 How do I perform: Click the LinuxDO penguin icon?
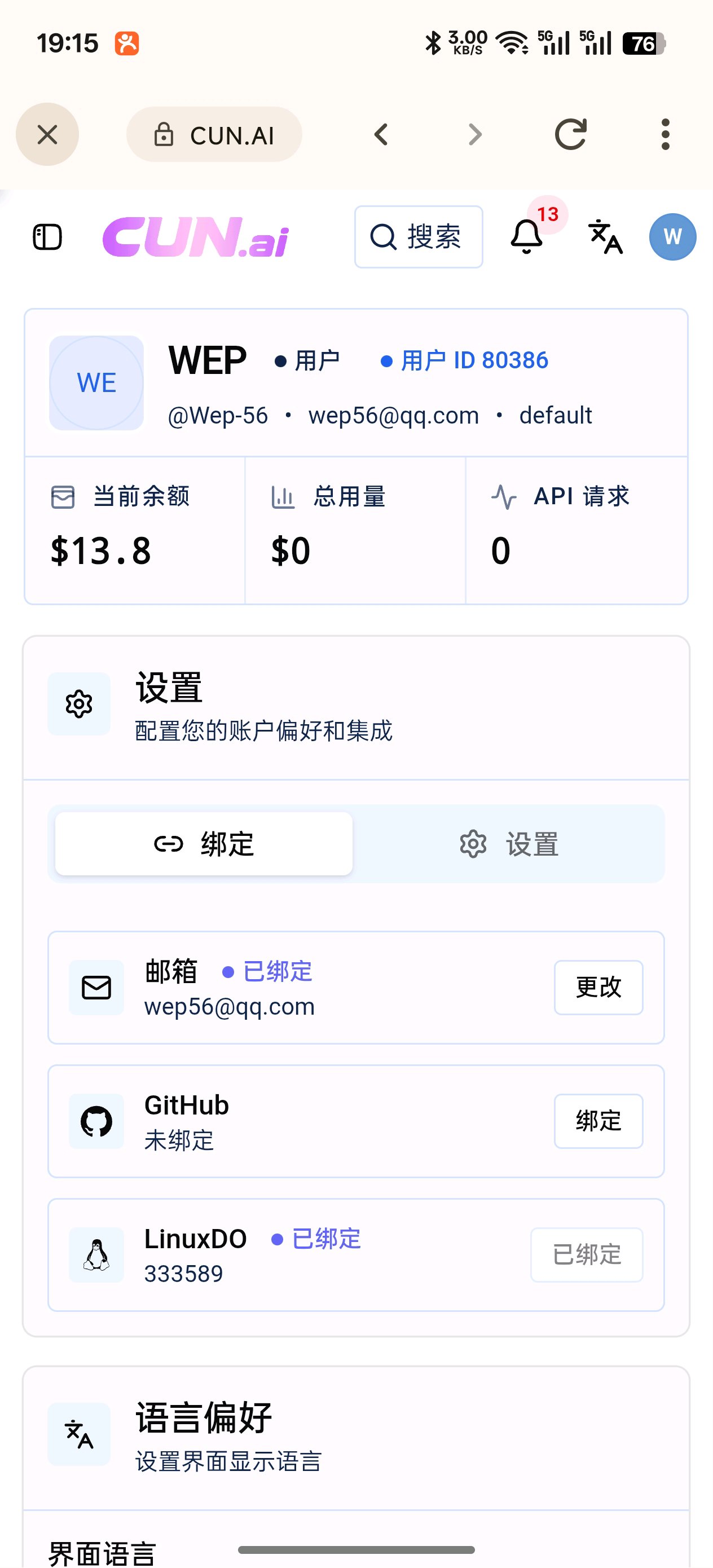point(96,1255)
